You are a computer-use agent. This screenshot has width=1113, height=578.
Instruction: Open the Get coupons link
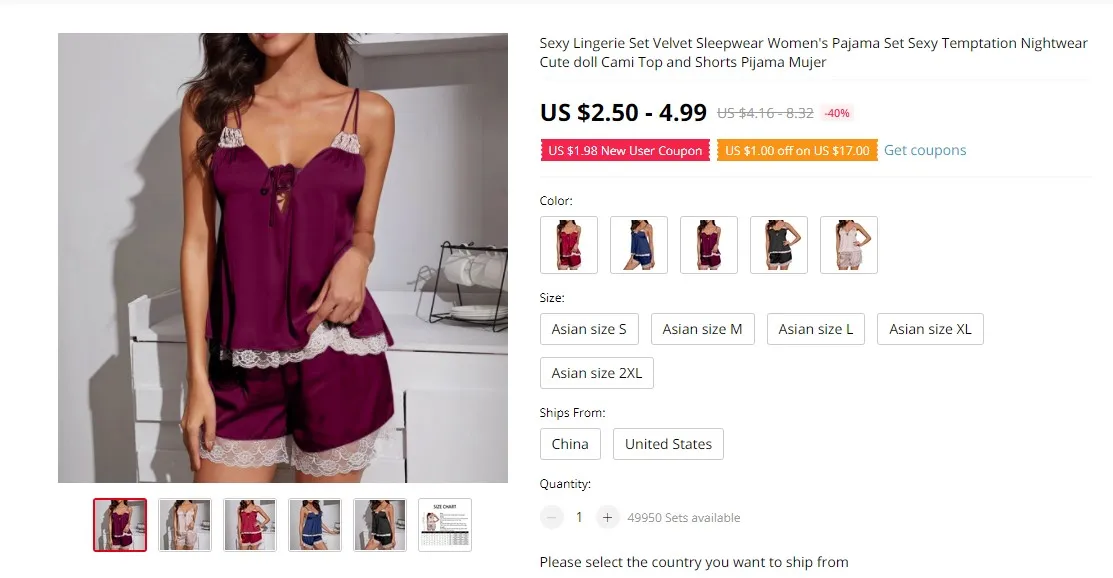click(925, 151)
